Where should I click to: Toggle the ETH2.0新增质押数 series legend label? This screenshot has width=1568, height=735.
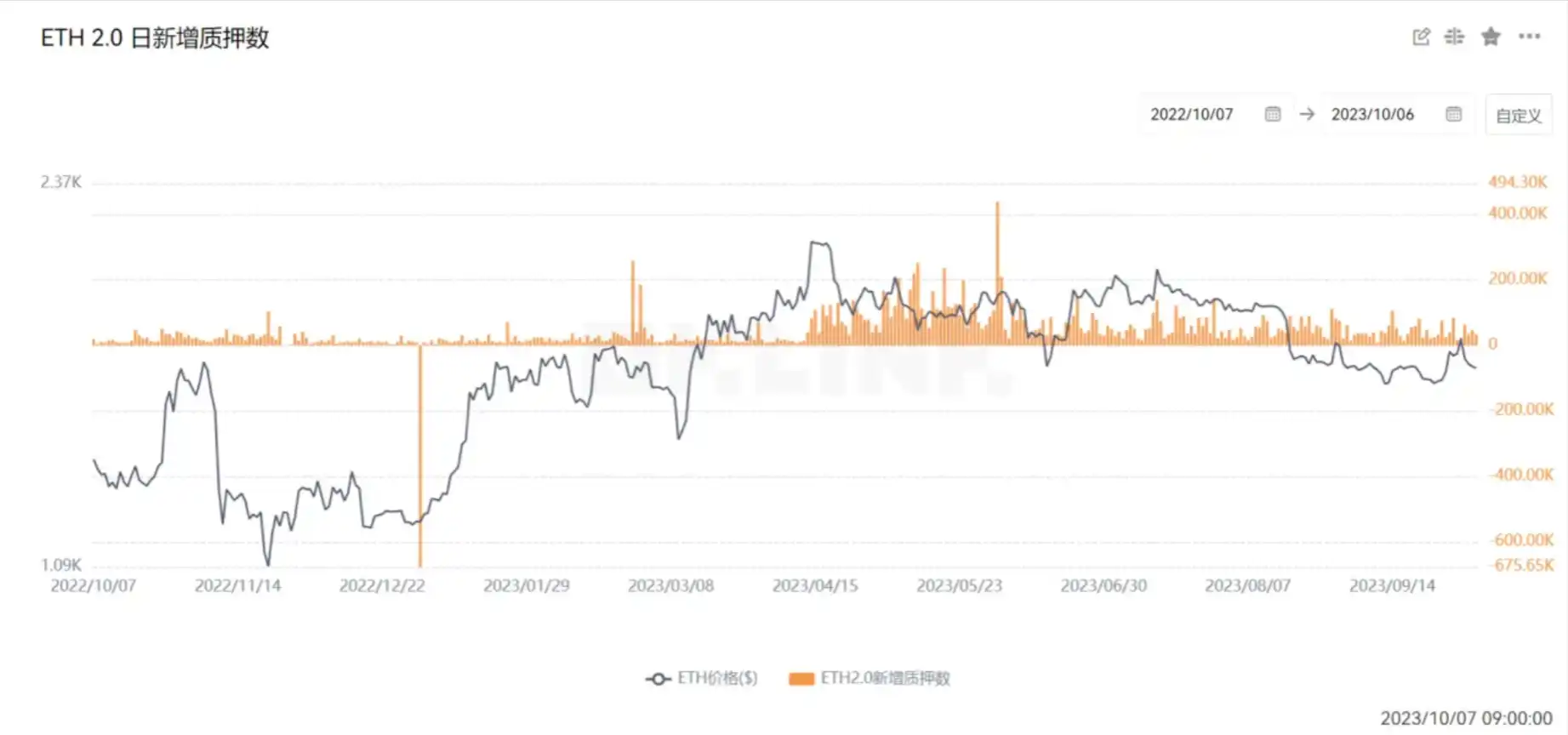(885, 678)
